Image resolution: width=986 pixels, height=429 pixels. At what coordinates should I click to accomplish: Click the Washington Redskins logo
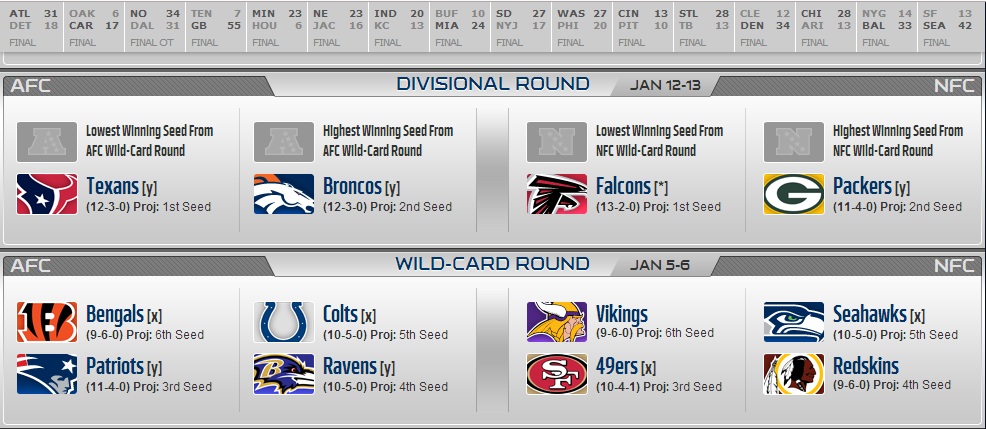[794, 374]
